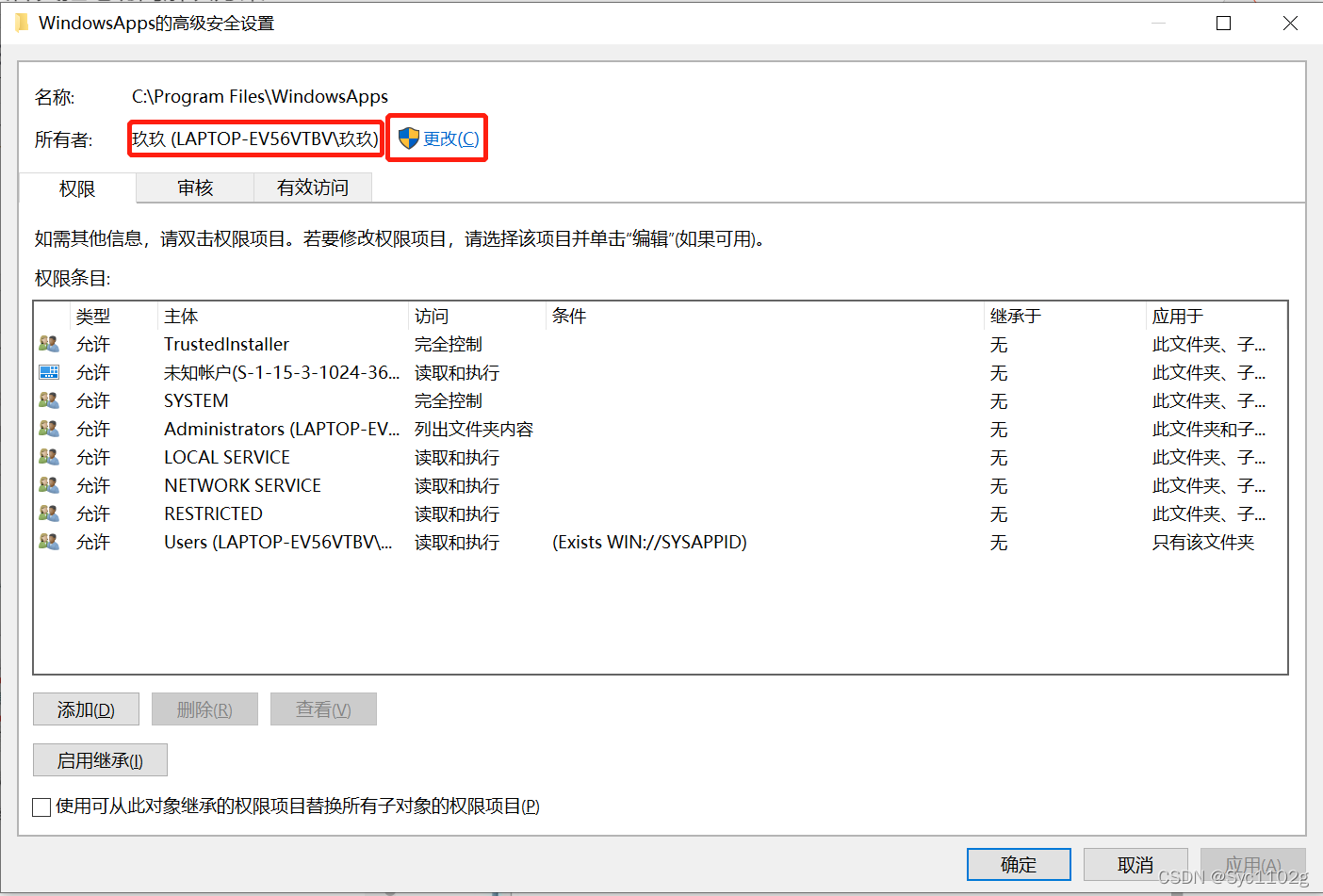1323x896 pixels.
Task: Click the 查看(V) button
Action: 323,709
